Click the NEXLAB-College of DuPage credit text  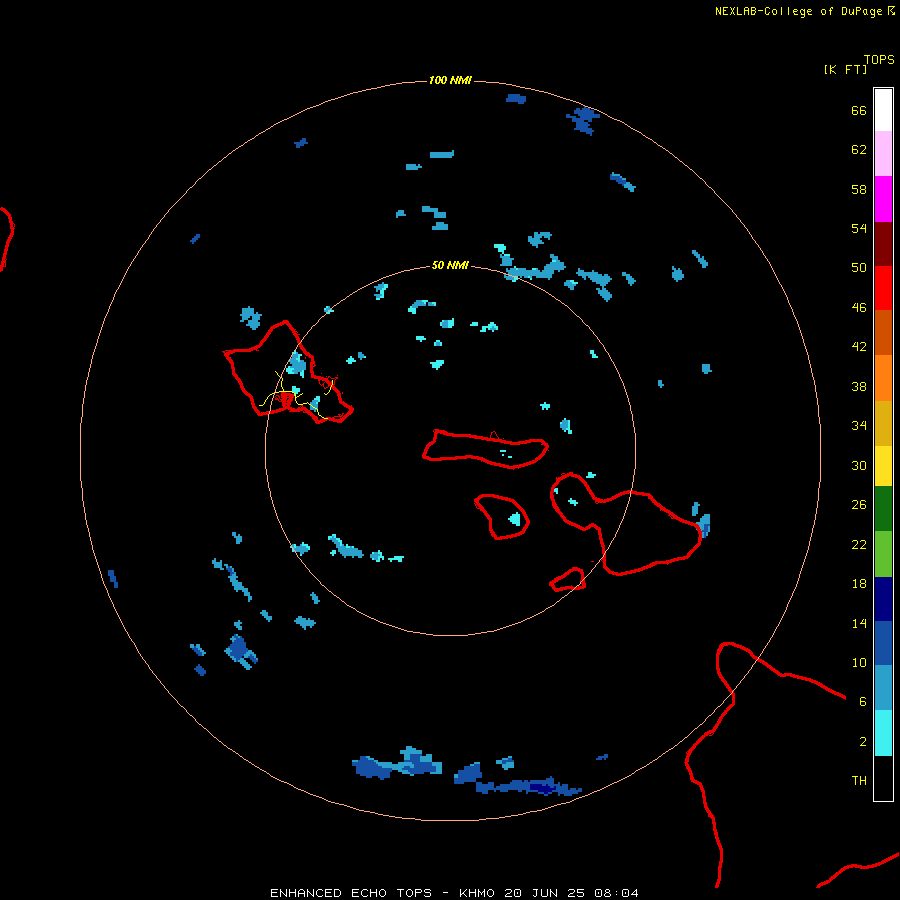798,11
